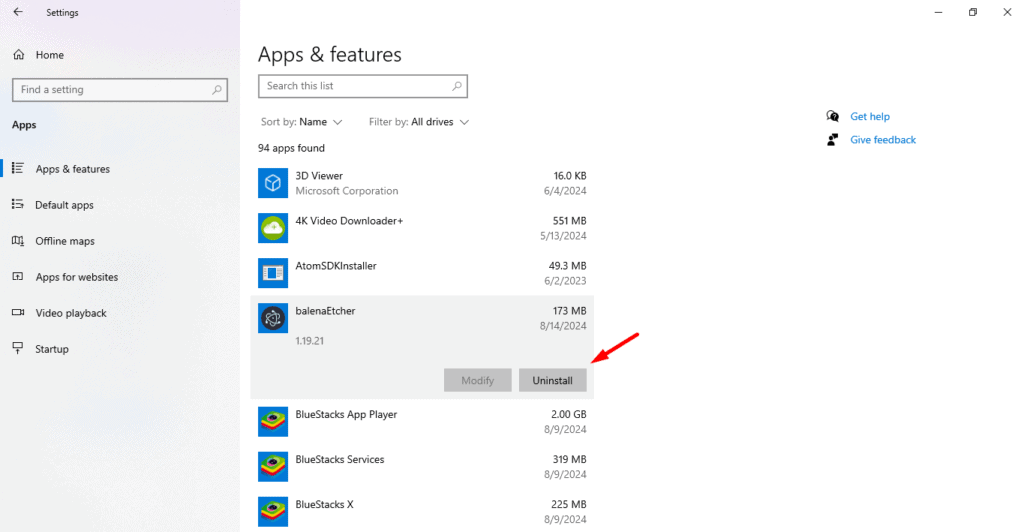Select BlueStacks Services name text
The height and width of the screenshot is (532, 1024).
[340, 460]
